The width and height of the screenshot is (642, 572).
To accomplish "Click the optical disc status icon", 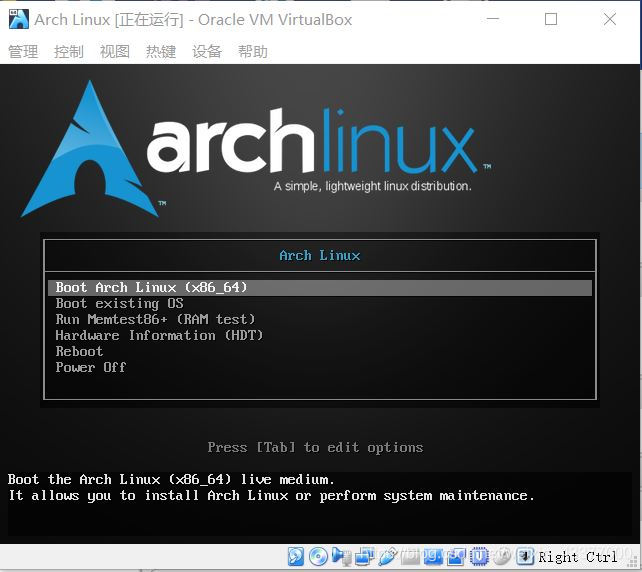I will 318,556.
